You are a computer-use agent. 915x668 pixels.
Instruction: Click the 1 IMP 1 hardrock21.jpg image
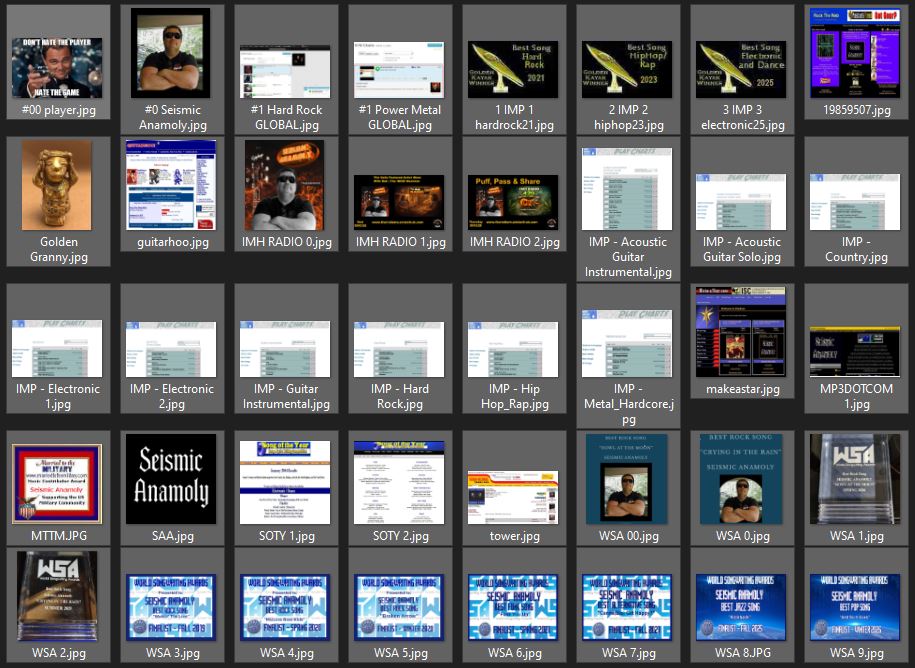coord(513,69)
